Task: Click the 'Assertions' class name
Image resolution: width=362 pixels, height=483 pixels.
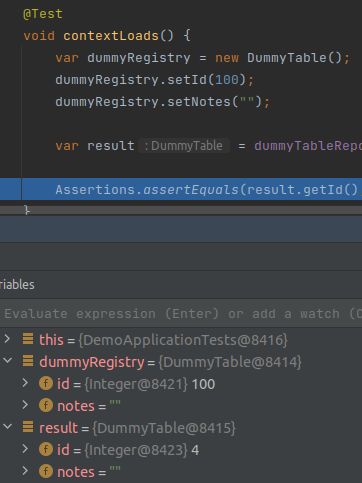Action: tap(95, 190)
